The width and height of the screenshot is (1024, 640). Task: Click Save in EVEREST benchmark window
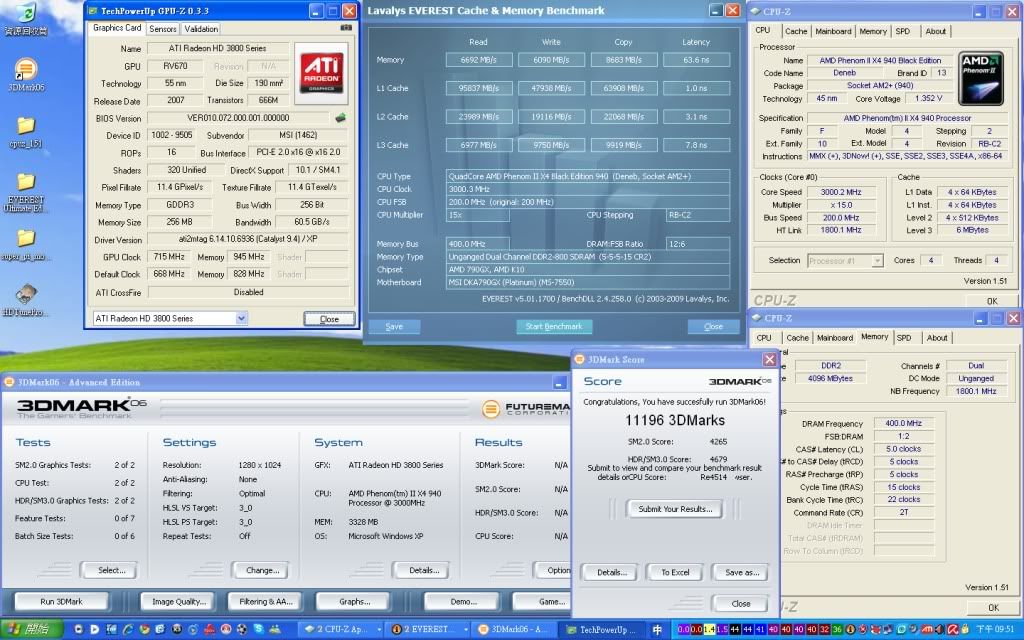coord(394,327)
